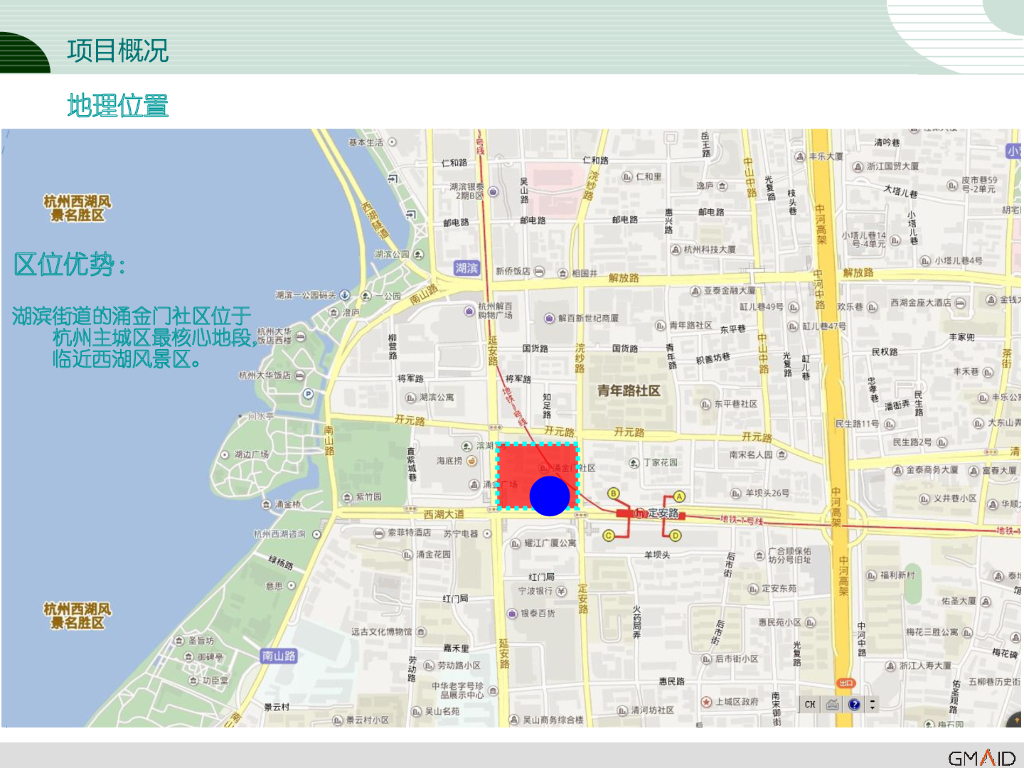
Task: Select the parking P marker near 杭州大华饭店
Action: (x=308, y=394)
